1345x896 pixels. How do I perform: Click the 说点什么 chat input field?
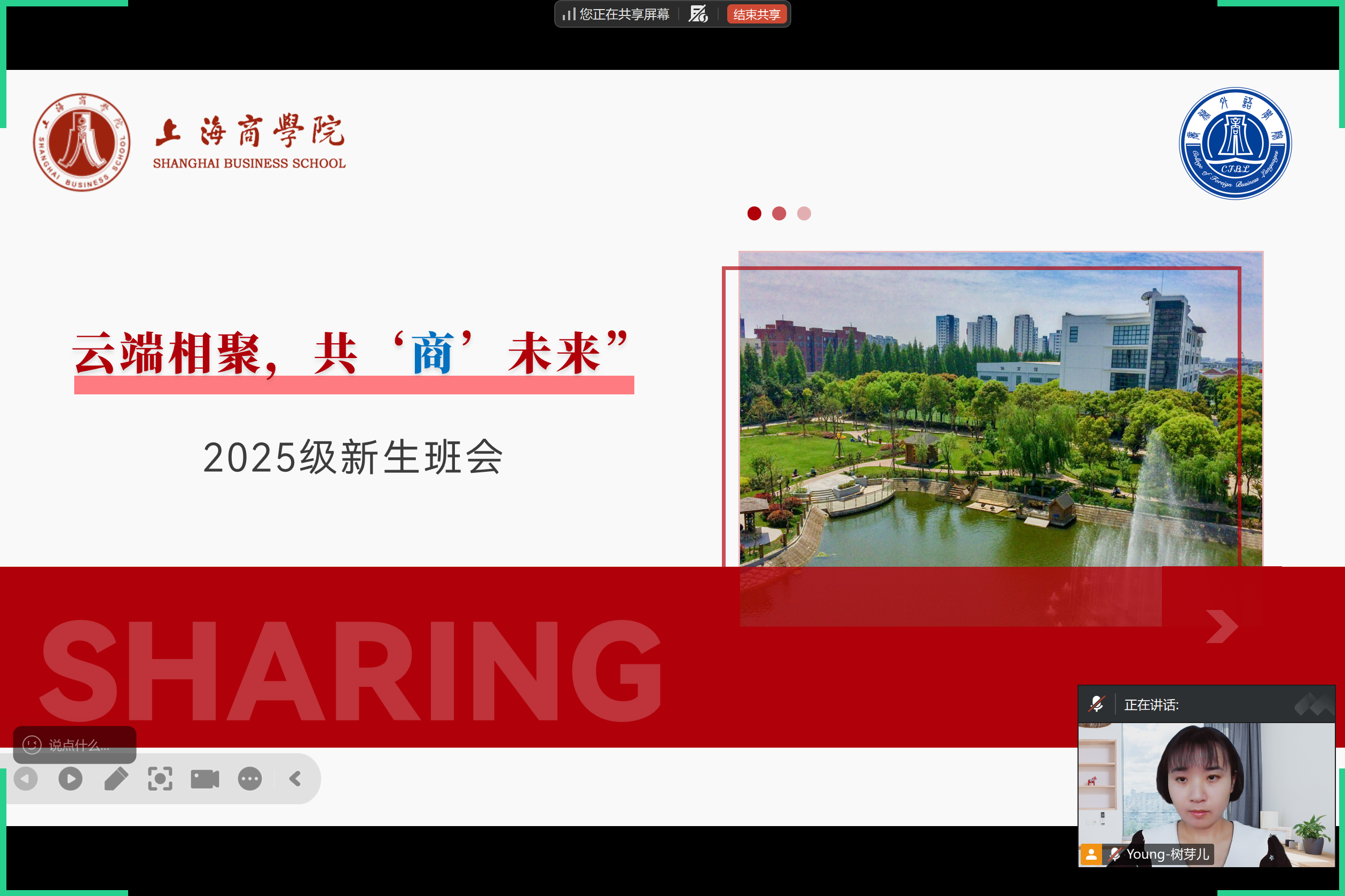click(x=80, y=745)
